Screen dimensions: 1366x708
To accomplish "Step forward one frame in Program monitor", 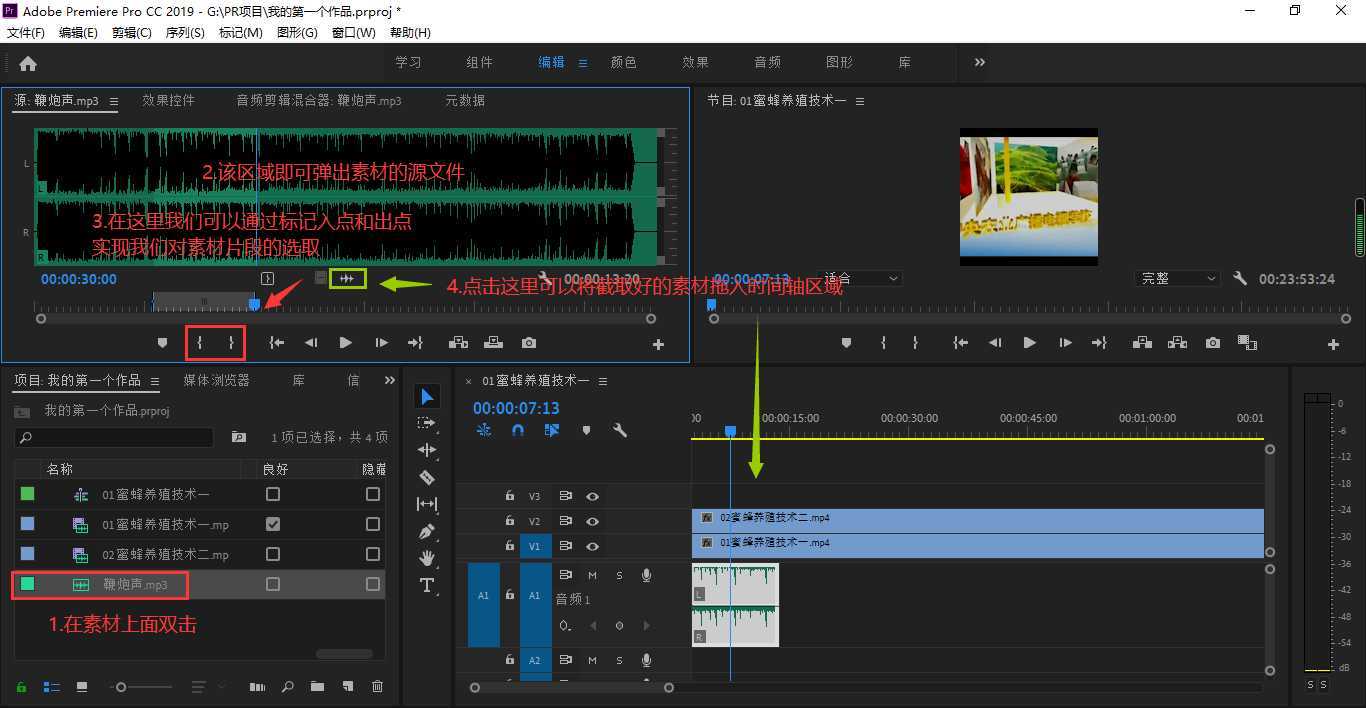I will 1065,343.
